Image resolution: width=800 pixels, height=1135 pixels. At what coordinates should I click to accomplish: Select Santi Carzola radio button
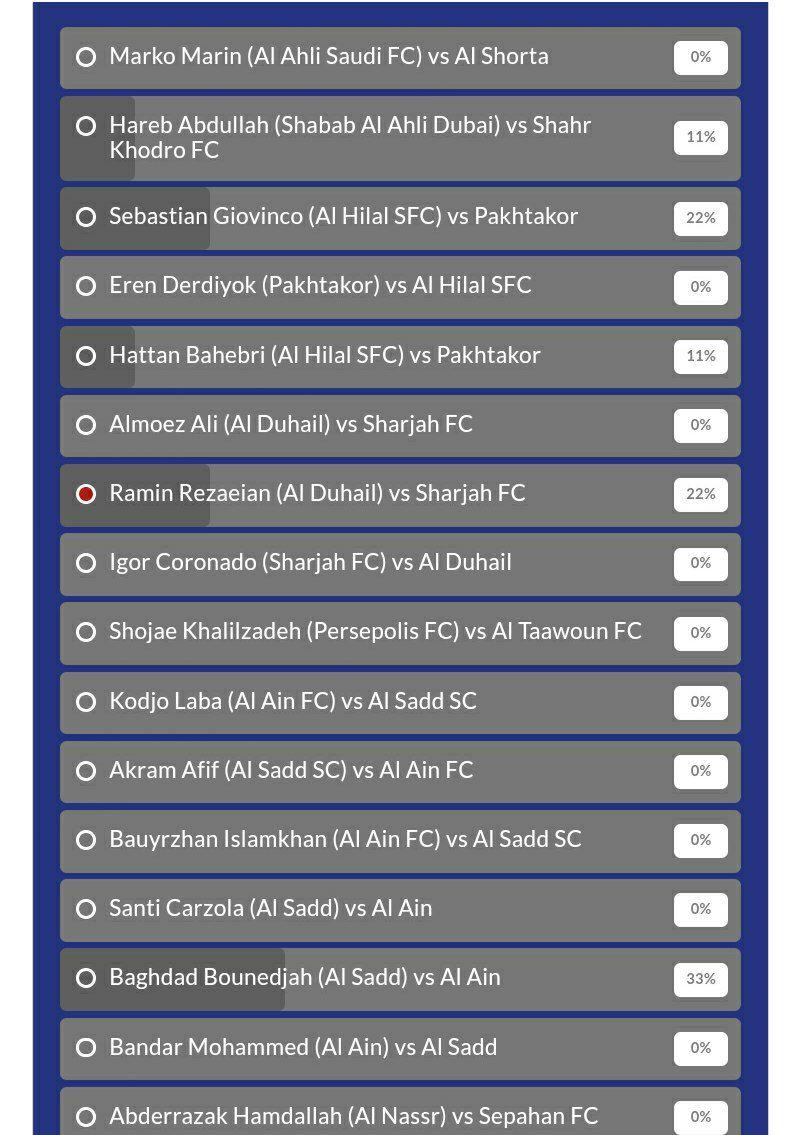pos(87,909)
